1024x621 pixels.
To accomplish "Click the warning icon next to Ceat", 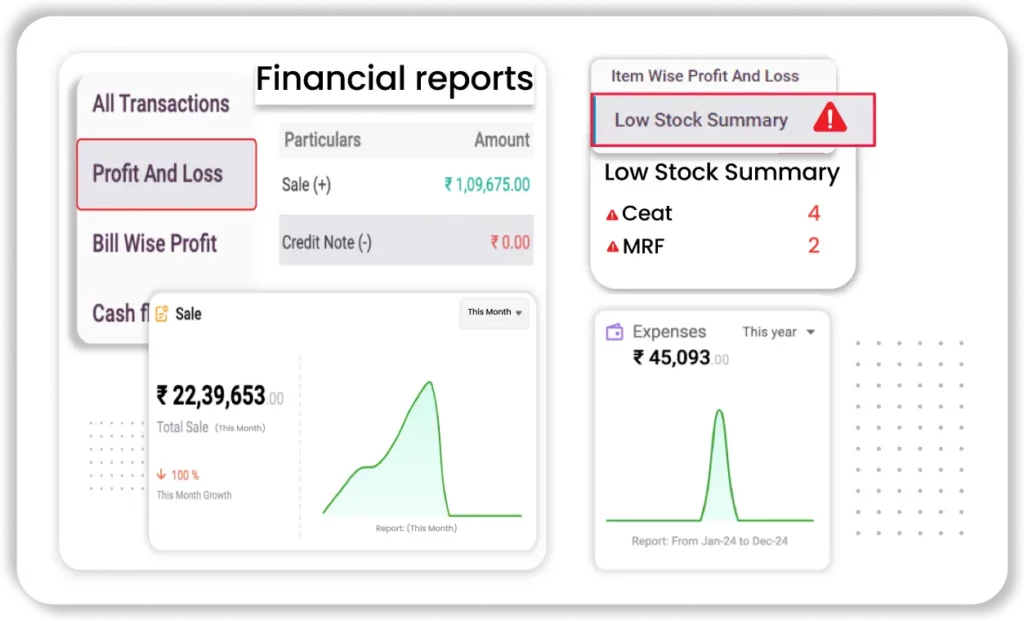I will click(x=612, y=213).
